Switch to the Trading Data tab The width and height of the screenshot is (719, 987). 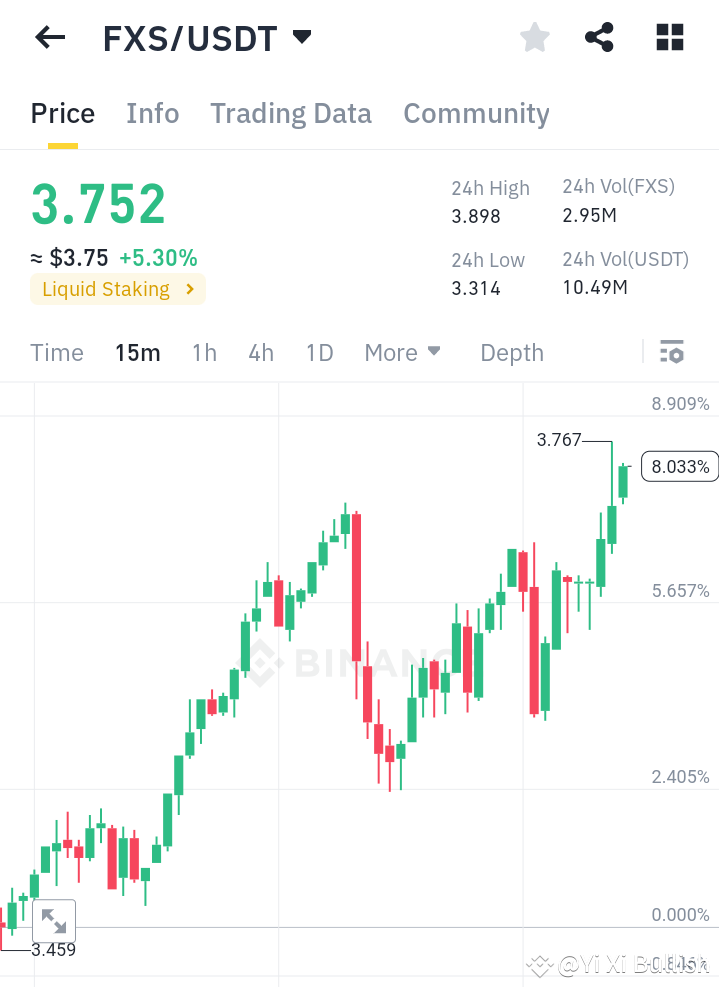[x=290, y=113]
